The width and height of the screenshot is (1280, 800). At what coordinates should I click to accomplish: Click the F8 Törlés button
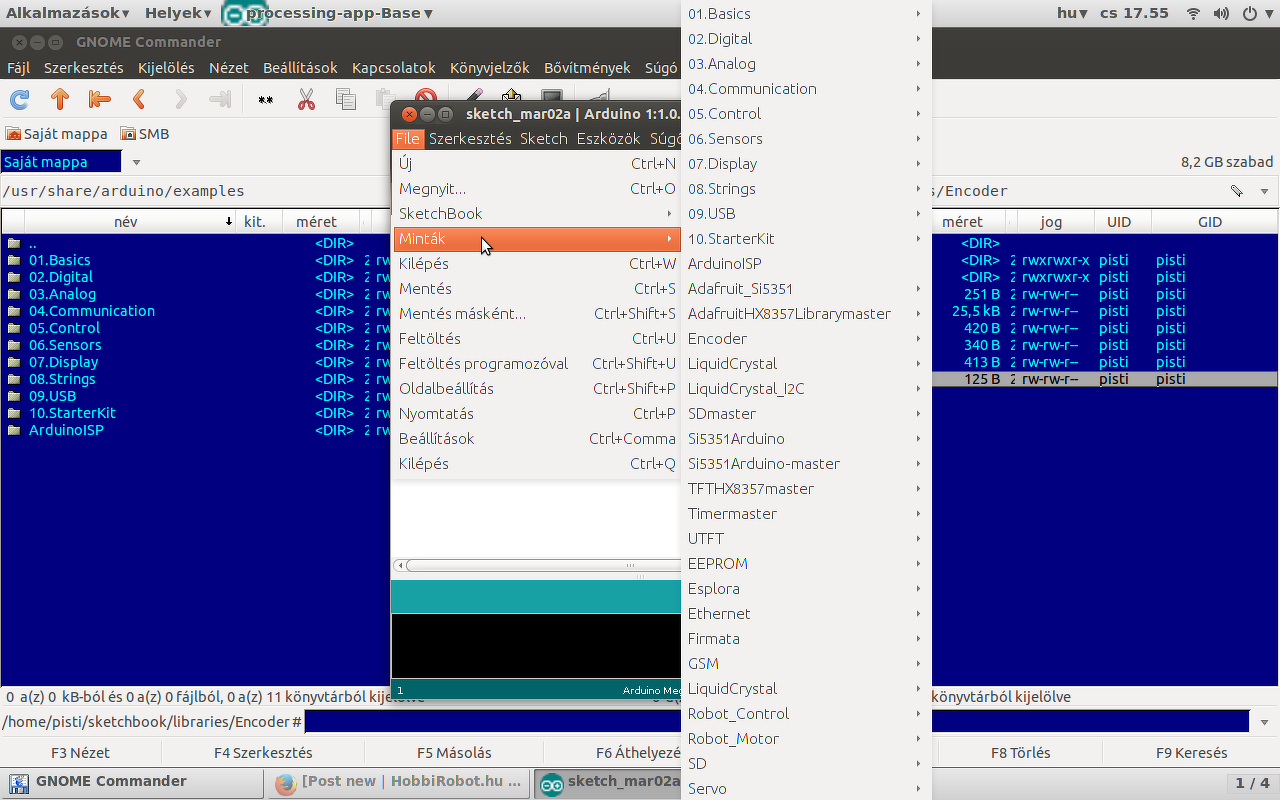click(1020, 753)
